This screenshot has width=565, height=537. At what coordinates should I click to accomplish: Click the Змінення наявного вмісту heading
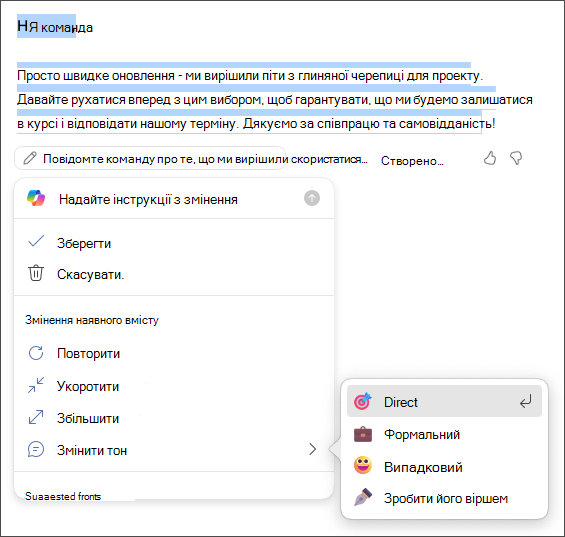tap(92, 320)
